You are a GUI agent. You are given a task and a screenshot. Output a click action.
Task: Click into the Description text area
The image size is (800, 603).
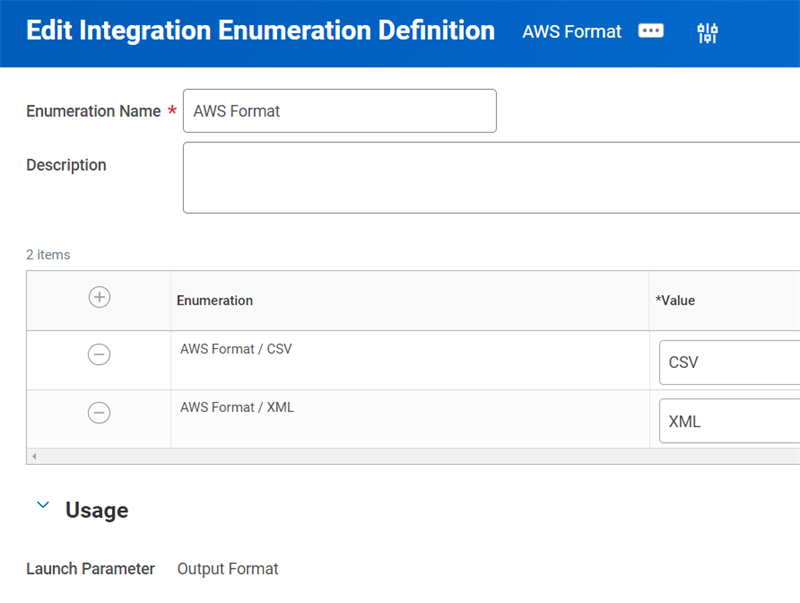coord(491,178)
